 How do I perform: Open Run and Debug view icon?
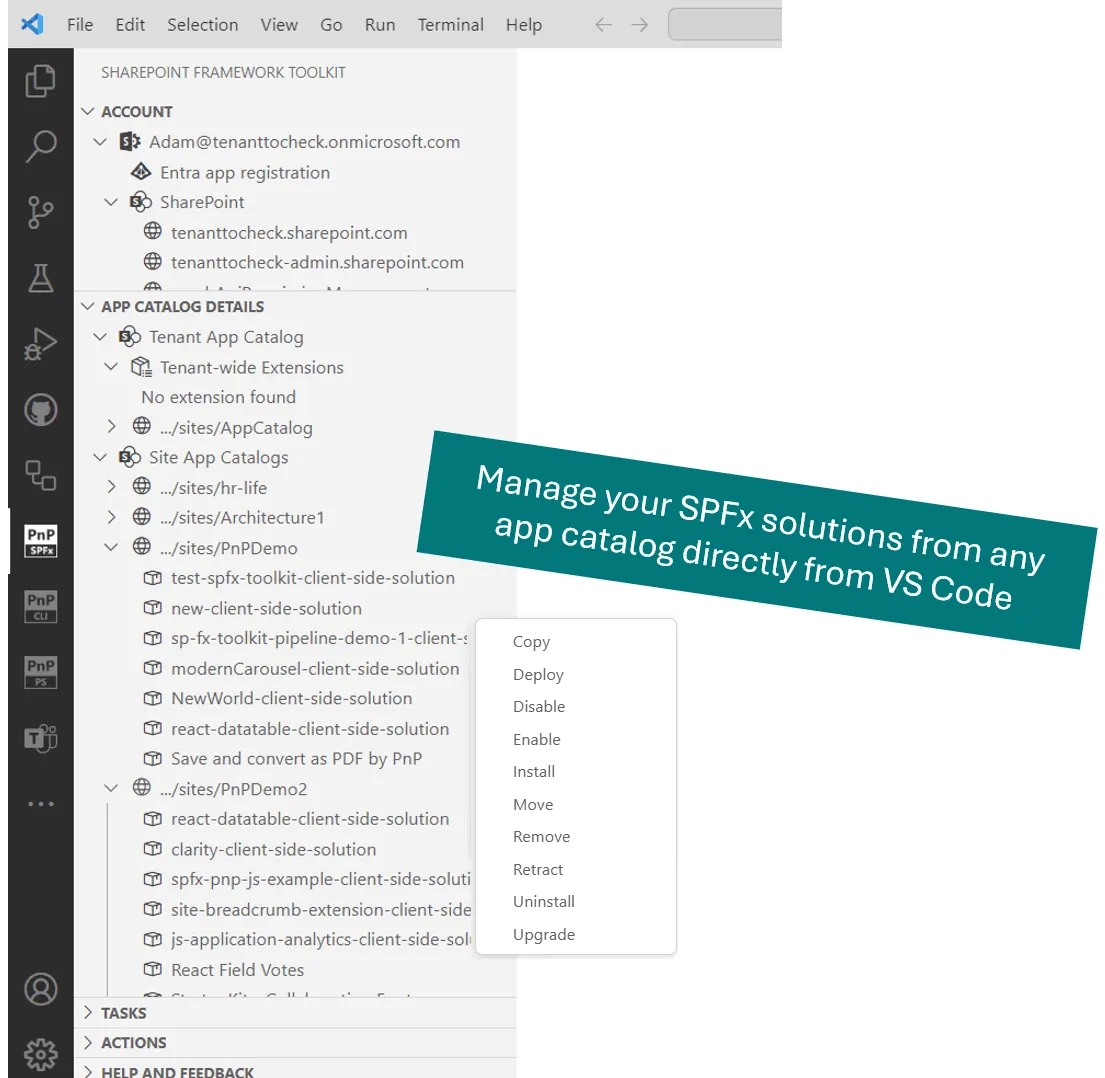coord(40,345)
